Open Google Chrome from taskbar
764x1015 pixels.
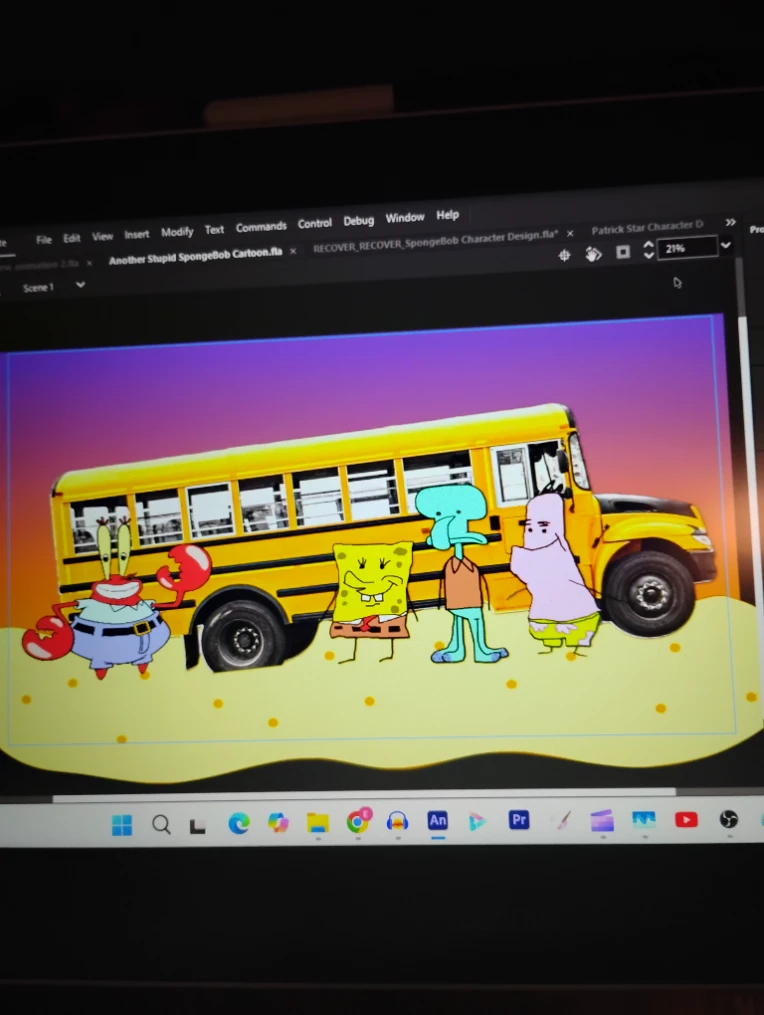pyautogui.click(x=357, y=821)
